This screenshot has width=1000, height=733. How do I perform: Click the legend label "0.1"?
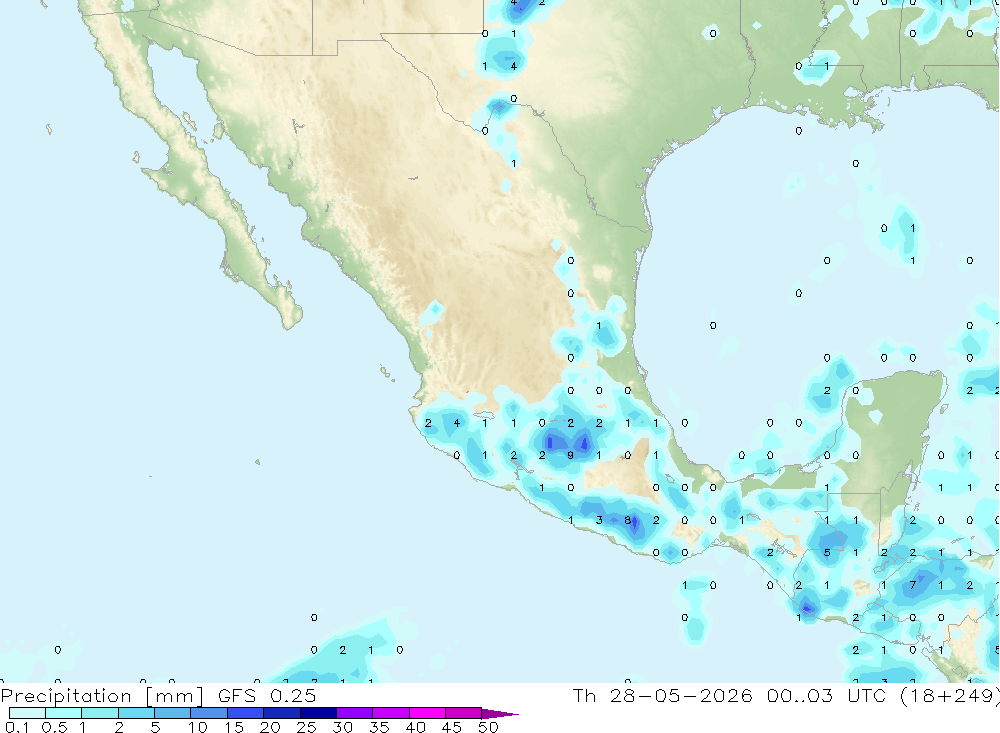coord(17,727)
